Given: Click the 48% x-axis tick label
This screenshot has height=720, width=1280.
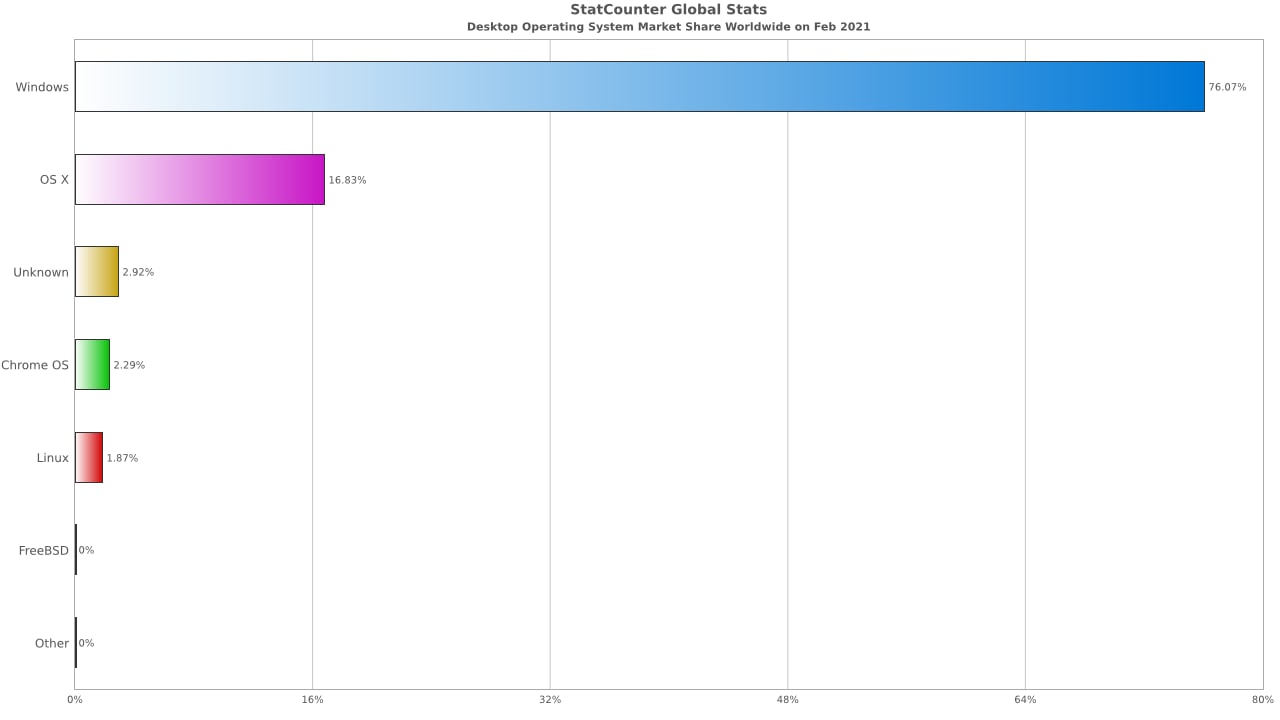Looking at the screenshot, I should 787,699.
